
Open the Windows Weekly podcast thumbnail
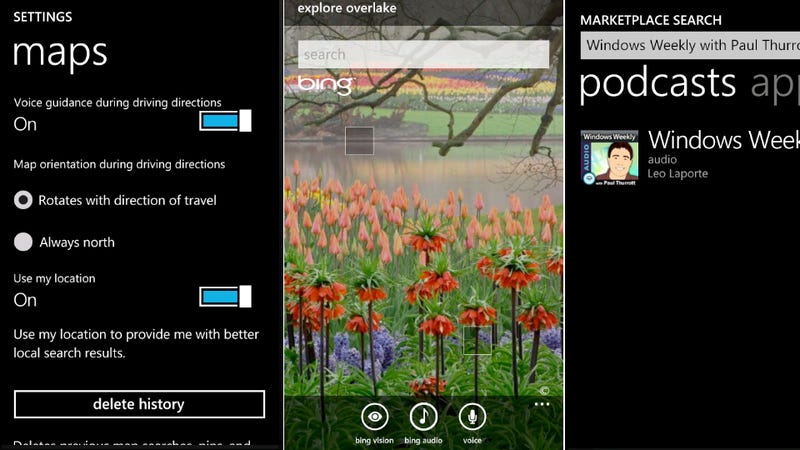pos(610,157)
